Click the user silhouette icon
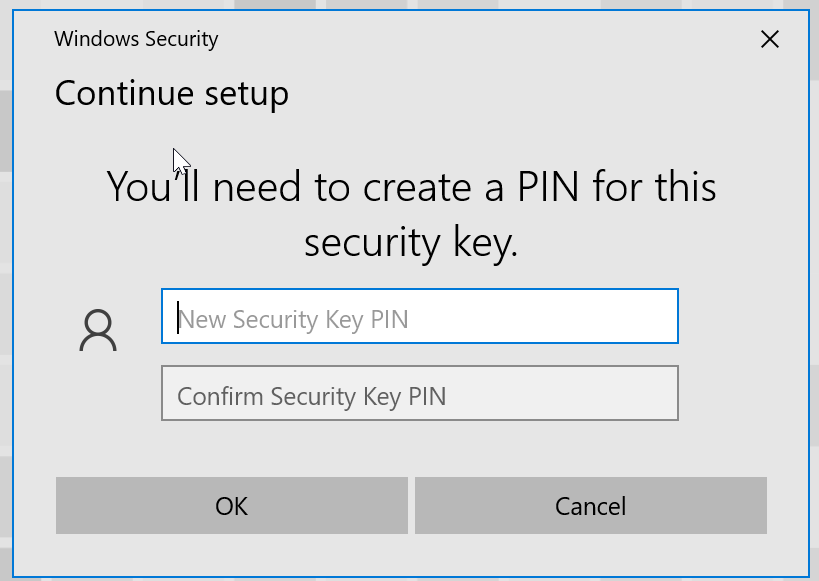The height and width of the screenshot is (581, 819). tap(98, 331)
